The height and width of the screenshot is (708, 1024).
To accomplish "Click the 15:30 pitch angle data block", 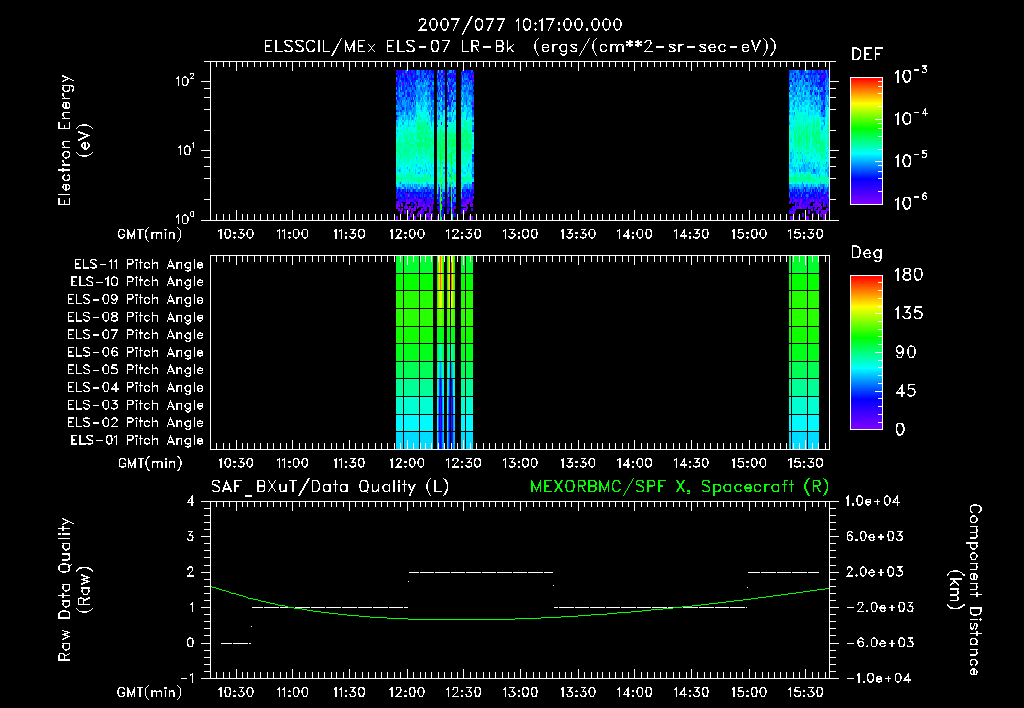I will pyautogui.click(x=804, y=353).
